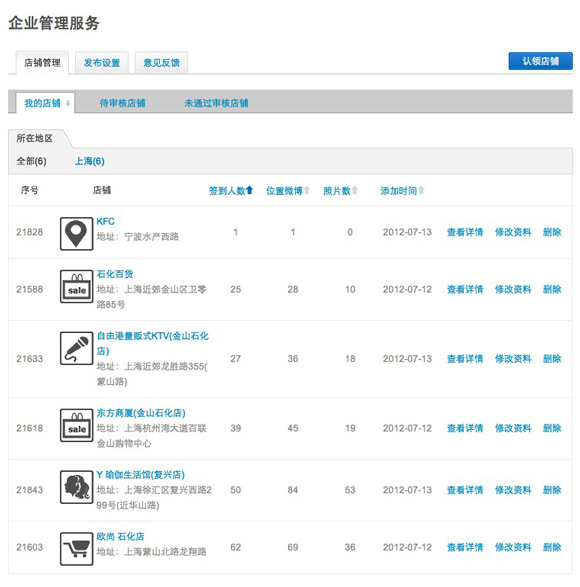Click the 认领店铺 button
This screenshot has width=580, height=587.
click(540, 61)
